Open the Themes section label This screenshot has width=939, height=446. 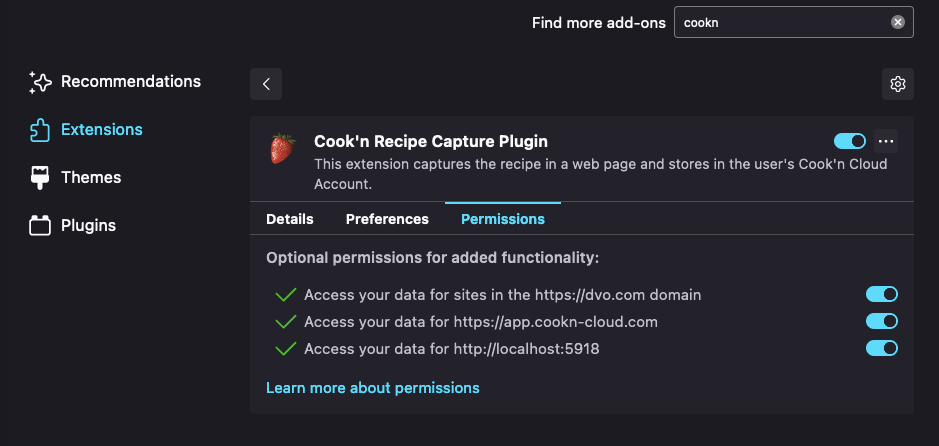point(91,178)
